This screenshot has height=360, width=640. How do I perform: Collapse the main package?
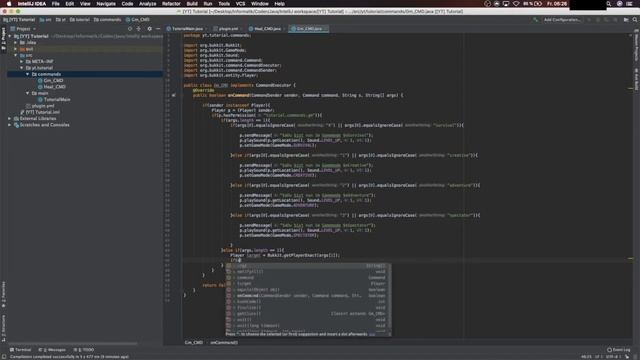pos(28,93)
